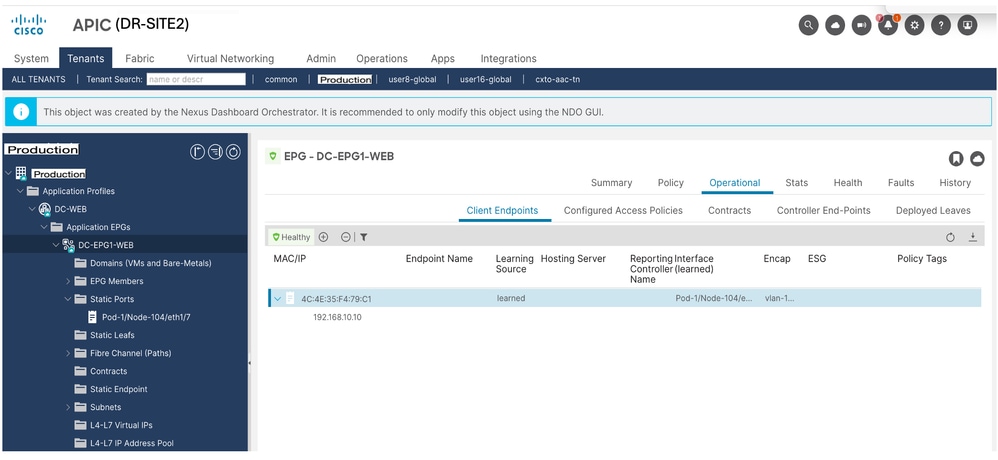Screen dimensions: 998x460
Task: Open the user8-global tenant link
Action: point(412,80)
